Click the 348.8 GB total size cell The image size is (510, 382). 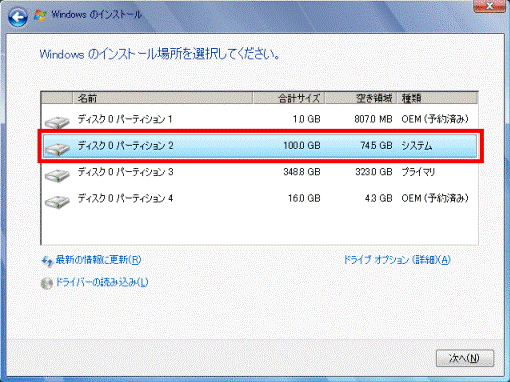302,172
